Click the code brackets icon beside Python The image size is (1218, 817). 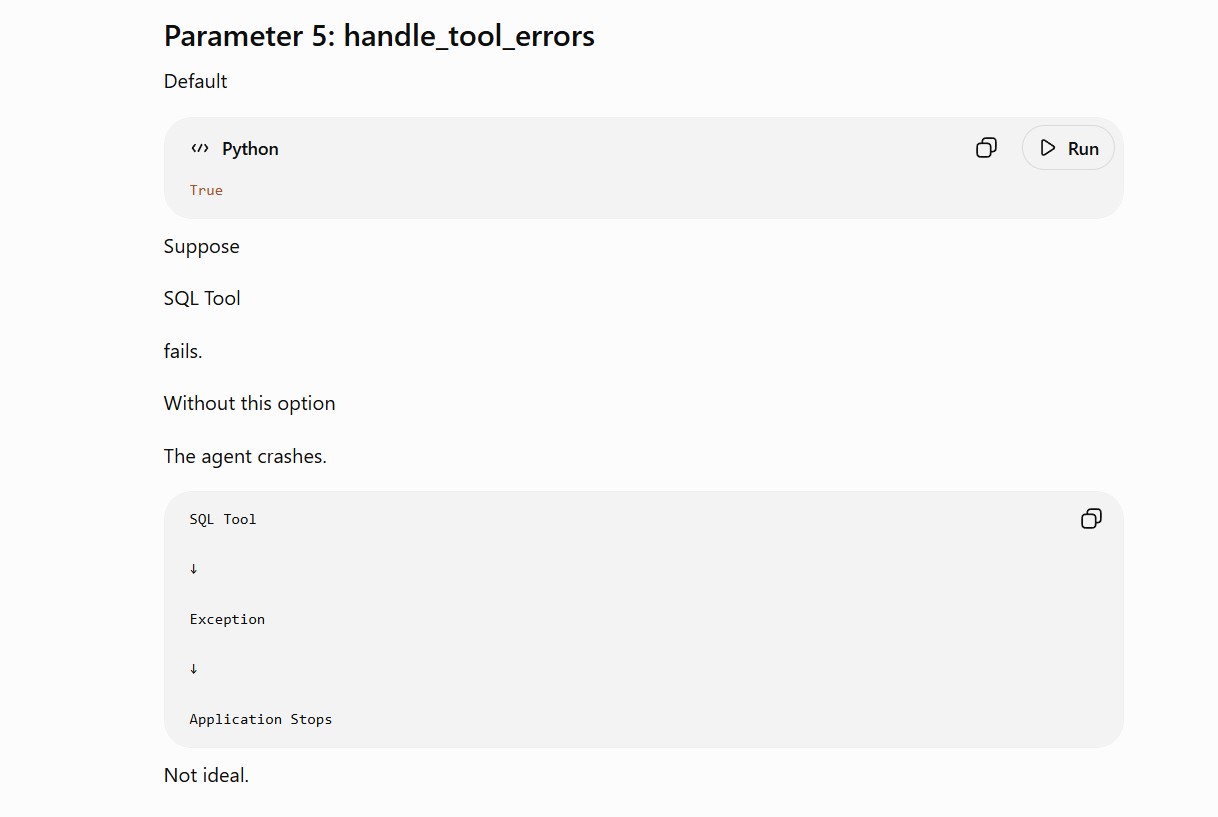tap(200, 148)
